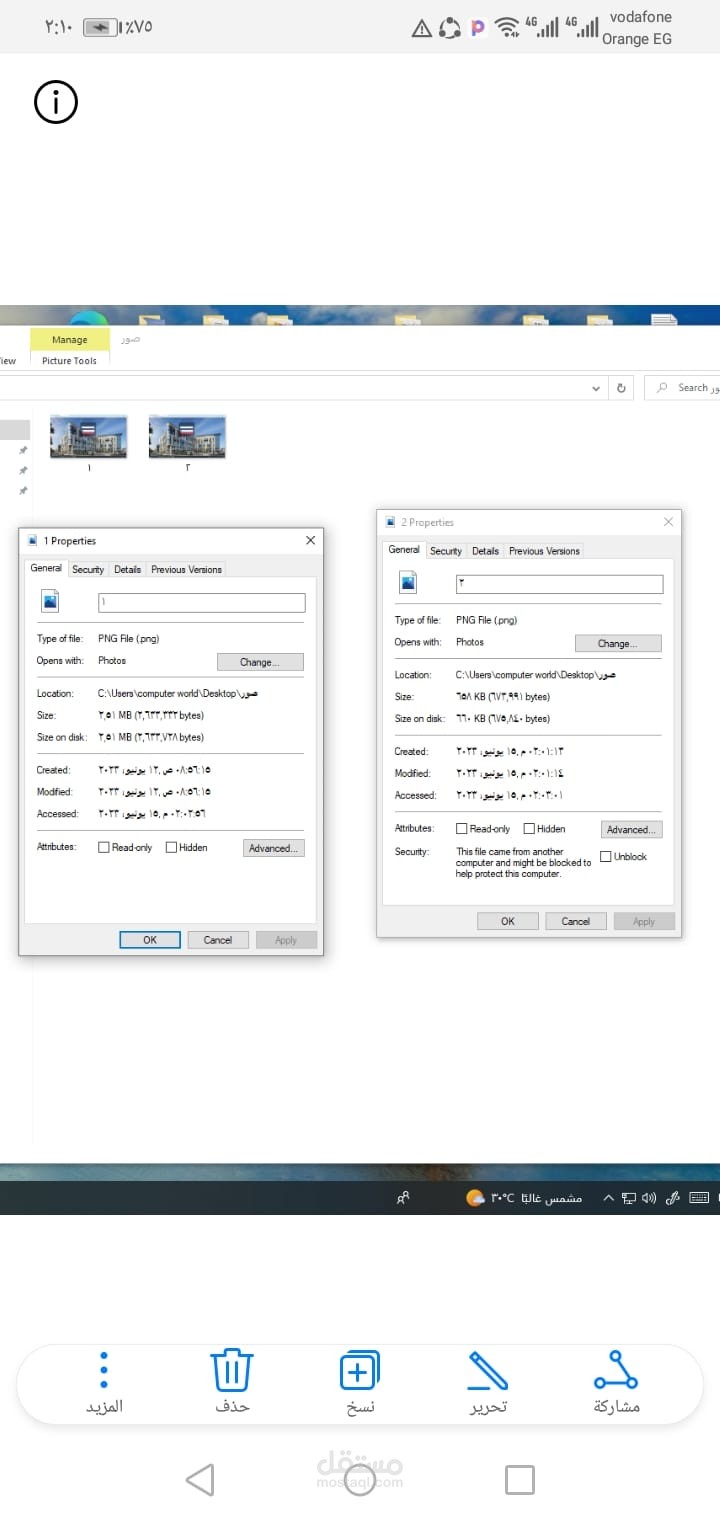Click the weather icon in taskbar
The image size is (720, 1520).
(475, 1198)
